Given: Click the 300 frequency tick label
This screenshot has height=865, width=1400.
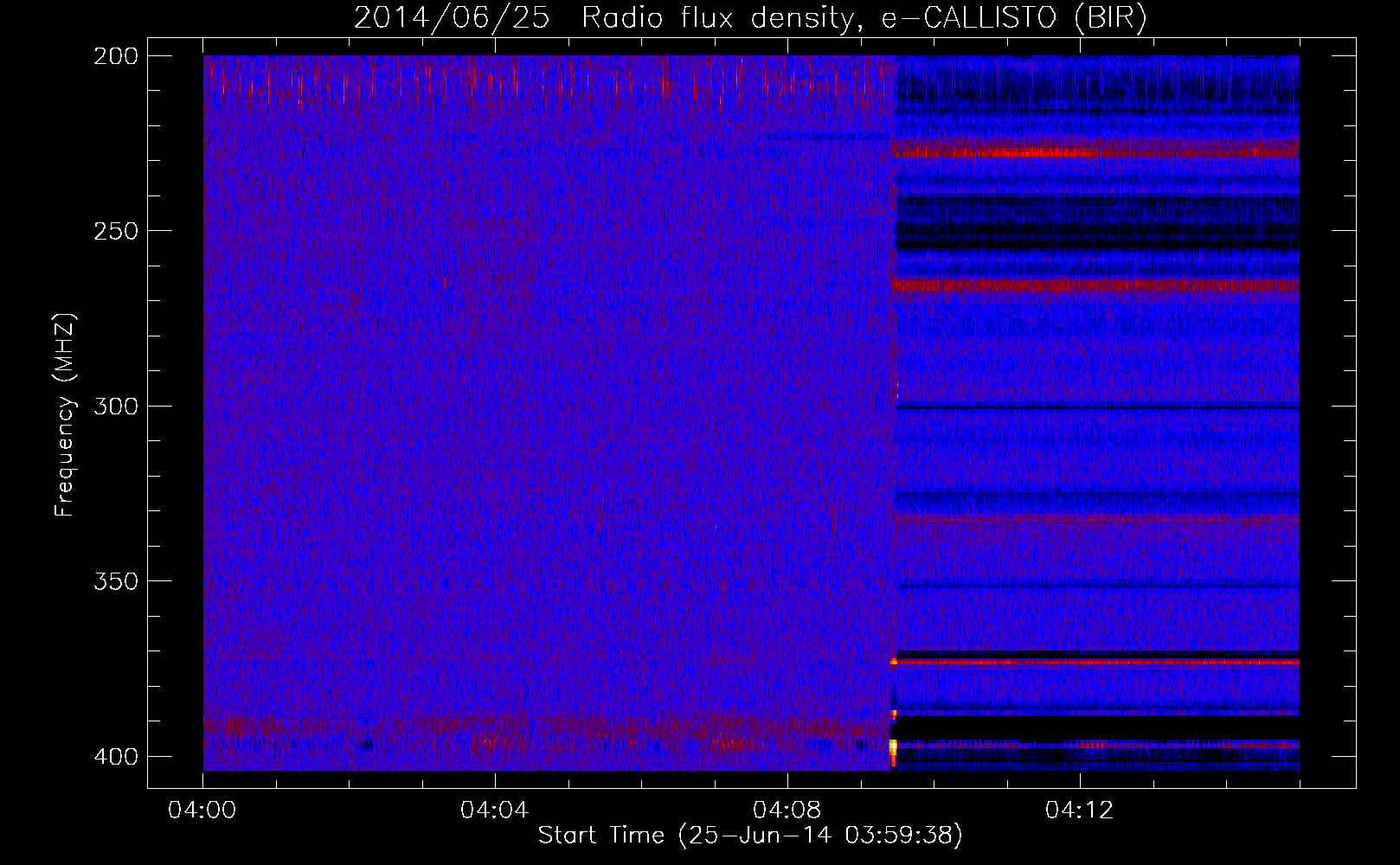Looking at the screenshot, I should [x=115, y=407].
